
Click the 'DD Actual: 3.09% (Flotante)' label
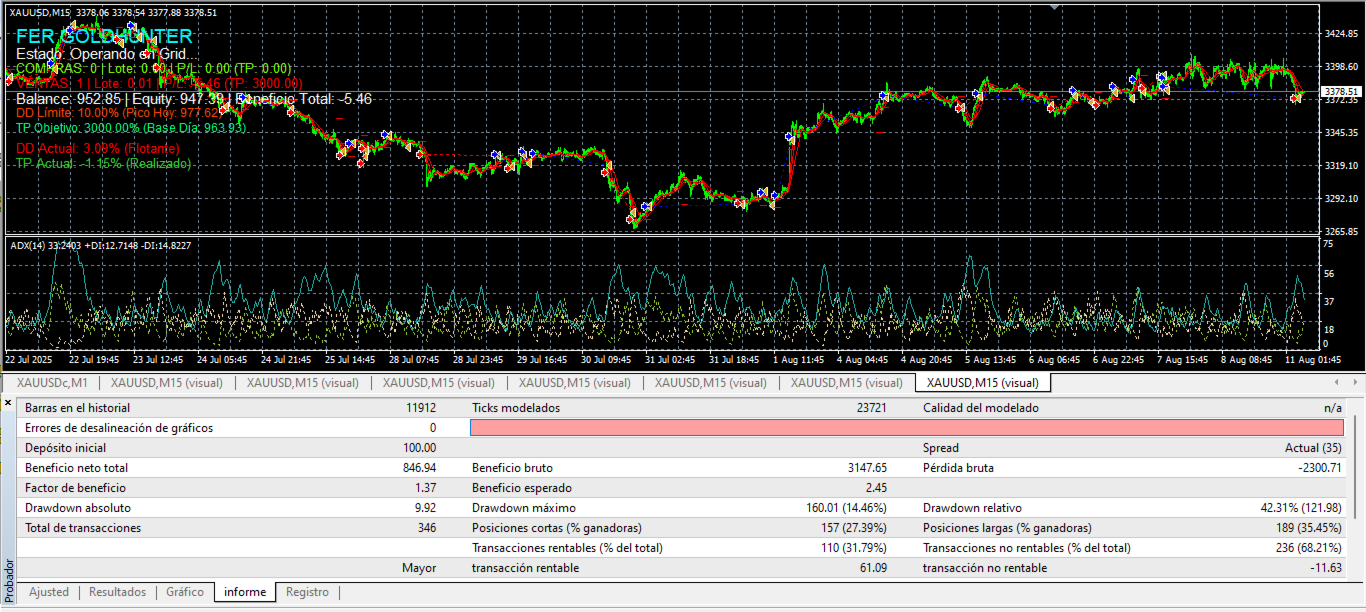tap(97, 148)
